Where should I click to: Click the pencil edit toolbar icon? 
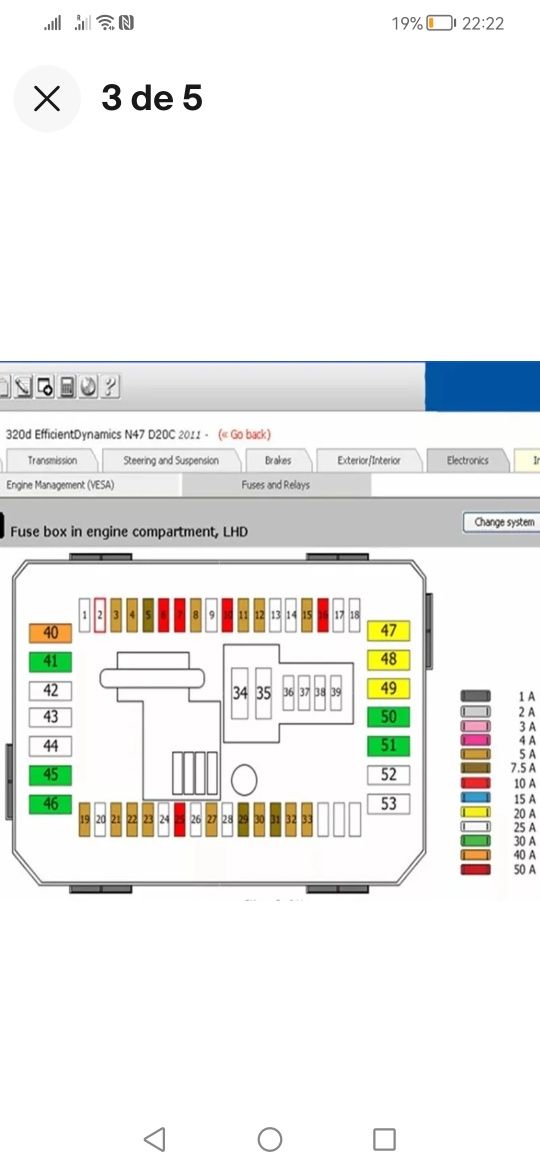point(25,387)
